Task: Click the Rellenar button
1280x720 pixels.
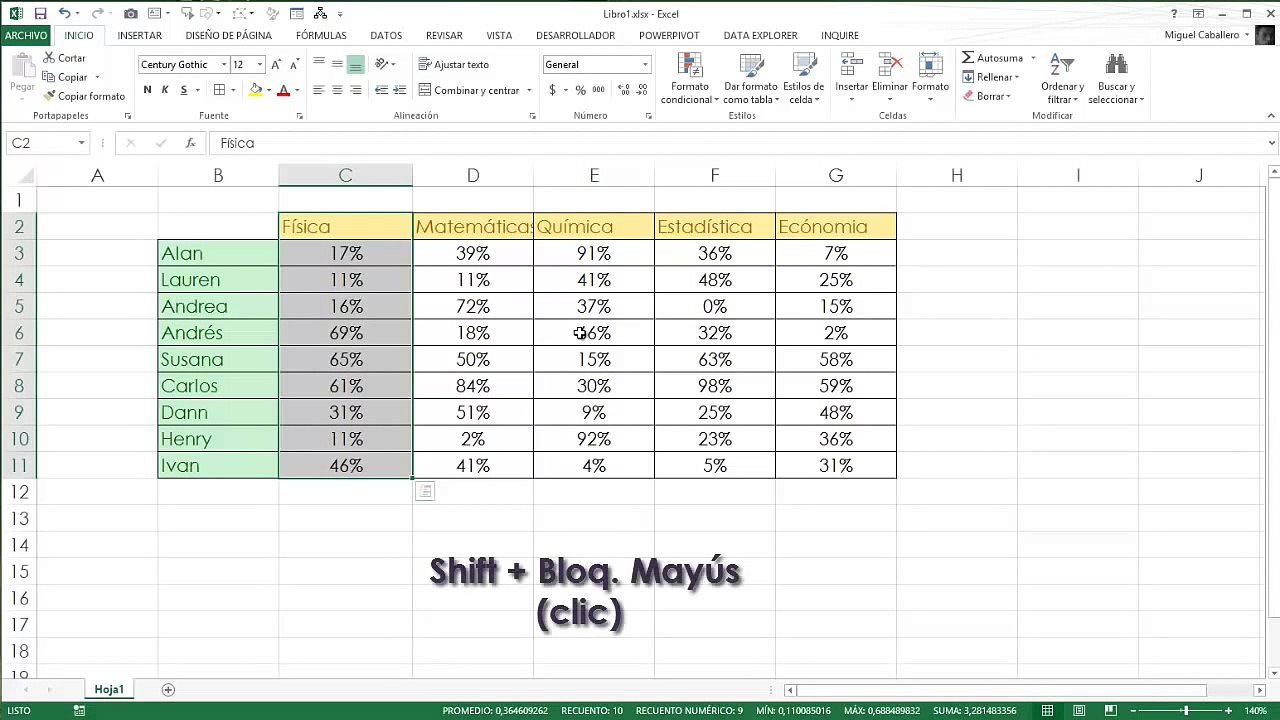Action: [990, 77]
